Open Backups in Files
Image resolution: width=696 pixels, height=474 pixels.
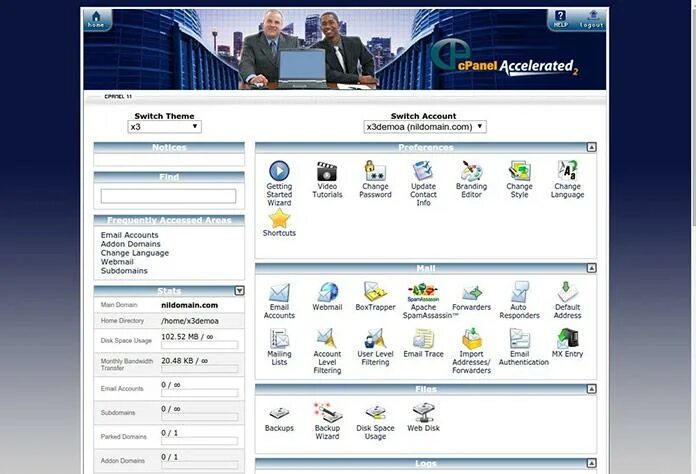279,418
